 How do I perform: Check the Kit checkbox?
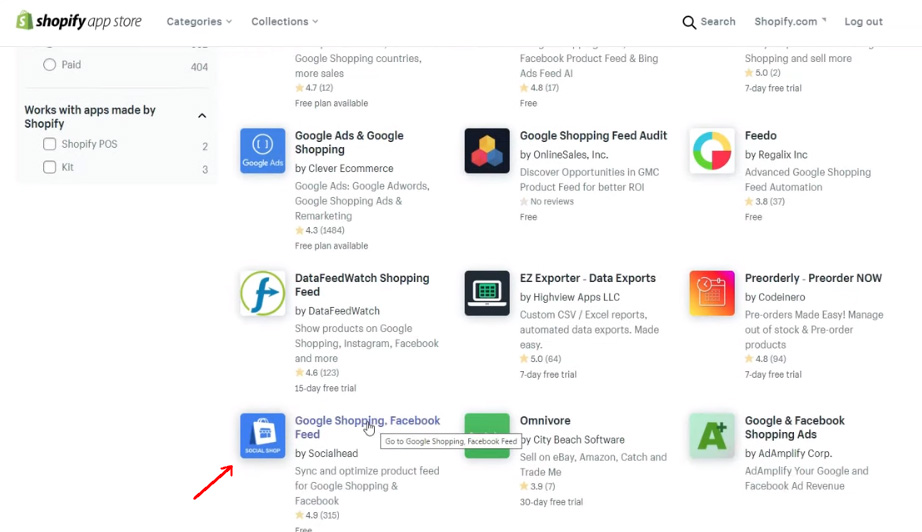tap(49, 167)
